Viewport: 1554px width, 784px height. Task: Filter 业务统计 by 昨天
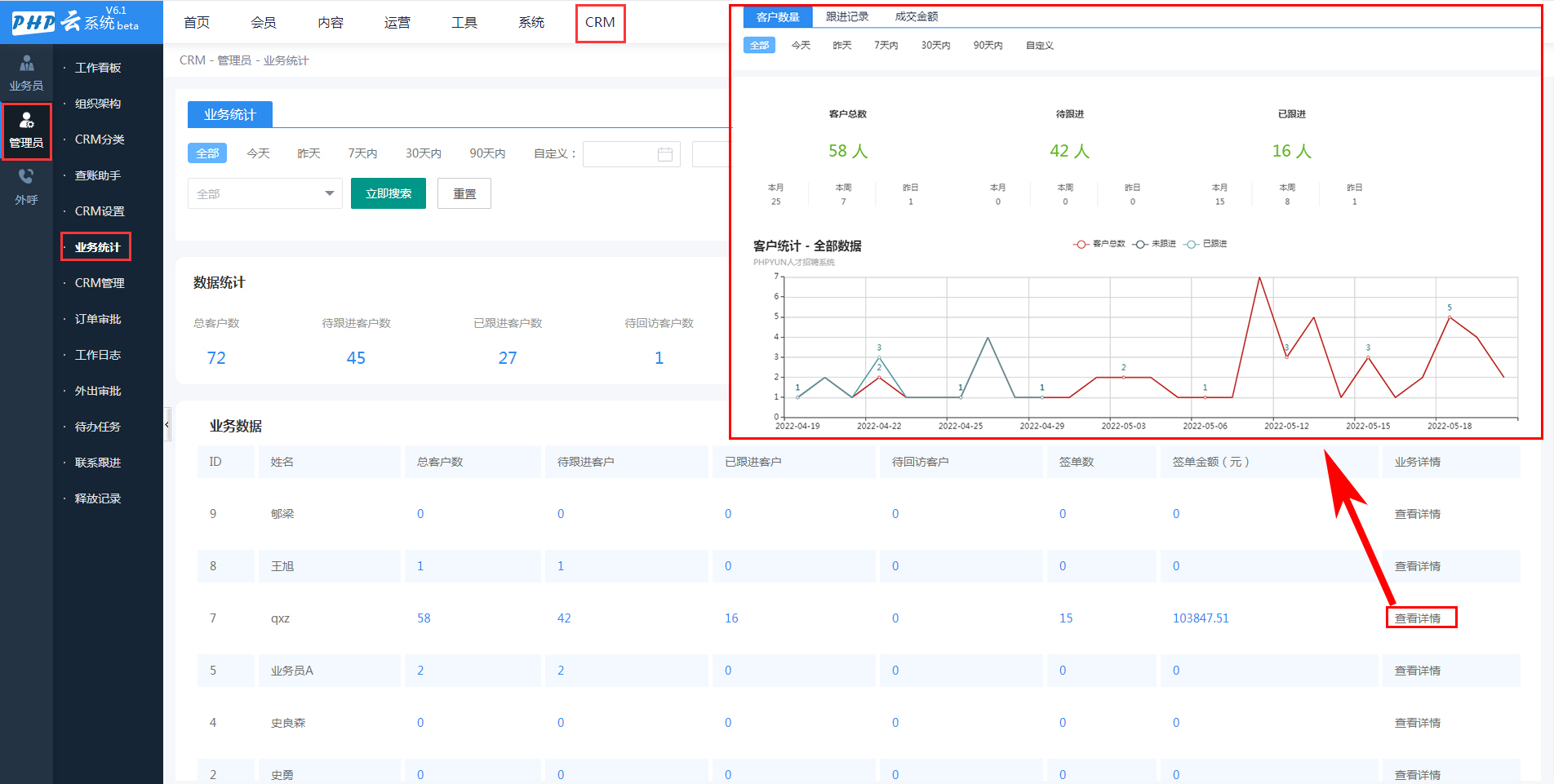[x=309, y=153]
